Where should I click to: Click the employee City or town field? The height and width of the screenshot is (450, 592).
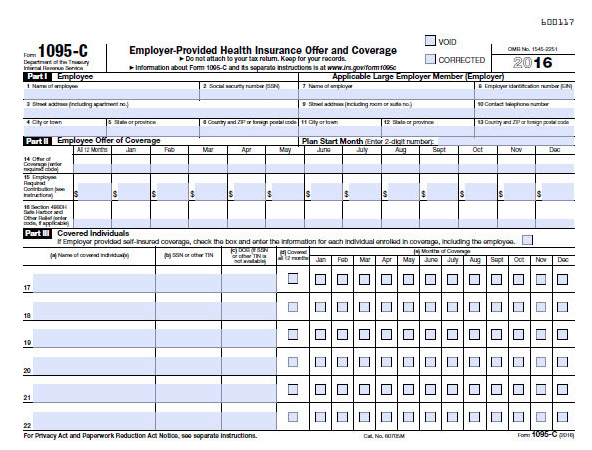65,131
